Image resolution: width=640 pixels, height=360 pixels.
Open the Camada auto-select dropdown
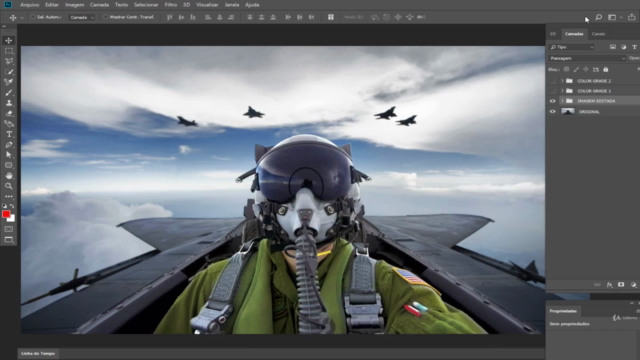pos(82,17)
